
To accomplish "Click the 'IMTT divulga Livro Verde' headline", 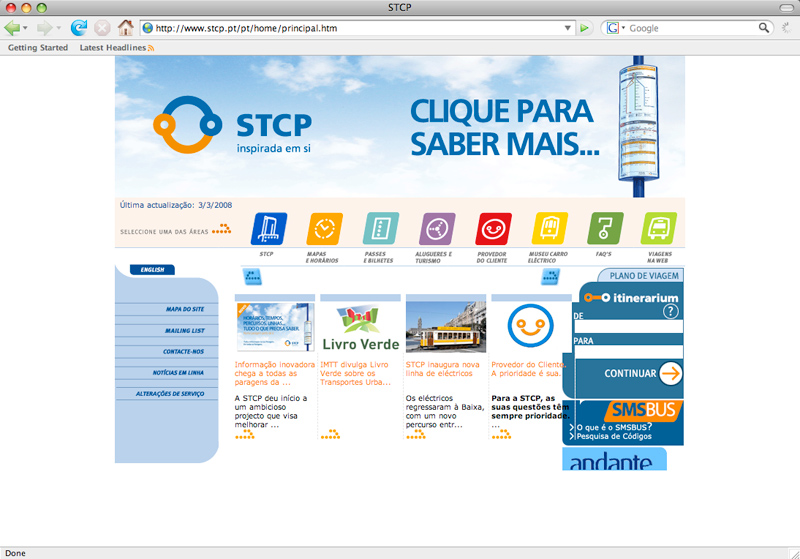I will (356, 373).
